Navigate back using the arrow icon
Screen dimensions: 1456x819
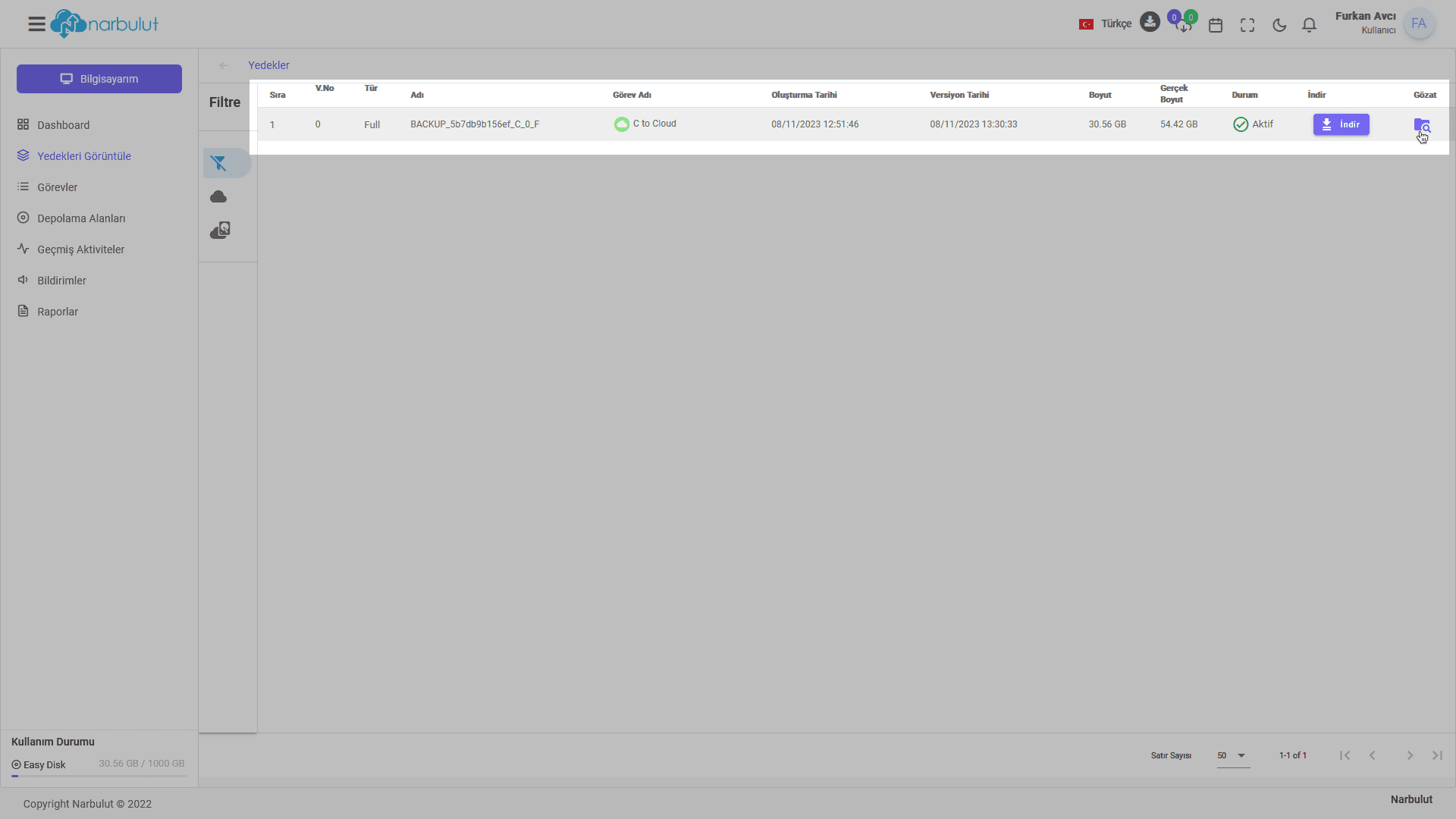point(224,65)
